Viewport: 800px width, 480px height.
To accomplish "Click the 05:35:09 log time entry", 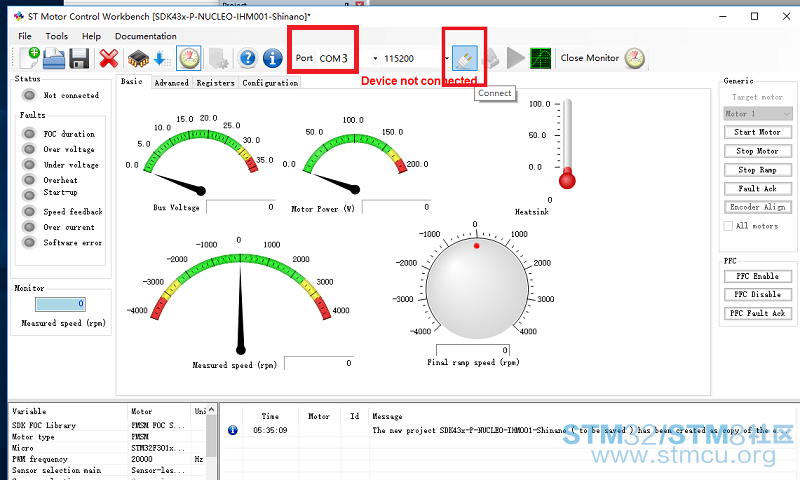I will [x=270, y=430].
